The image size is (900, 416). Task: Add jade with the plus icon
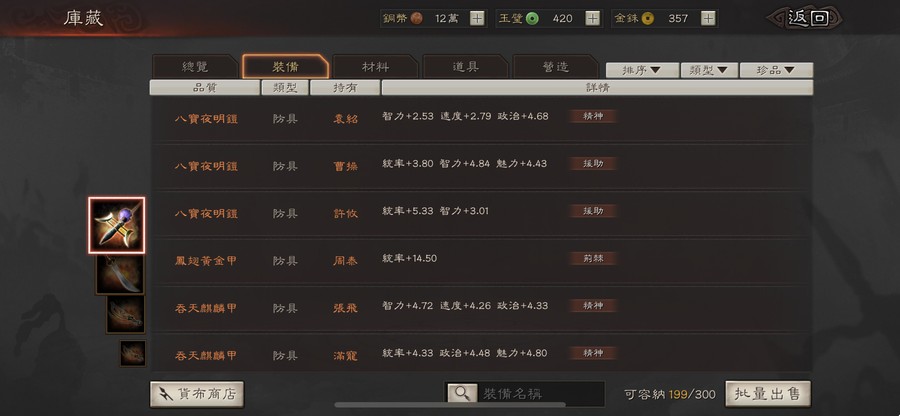592,18
